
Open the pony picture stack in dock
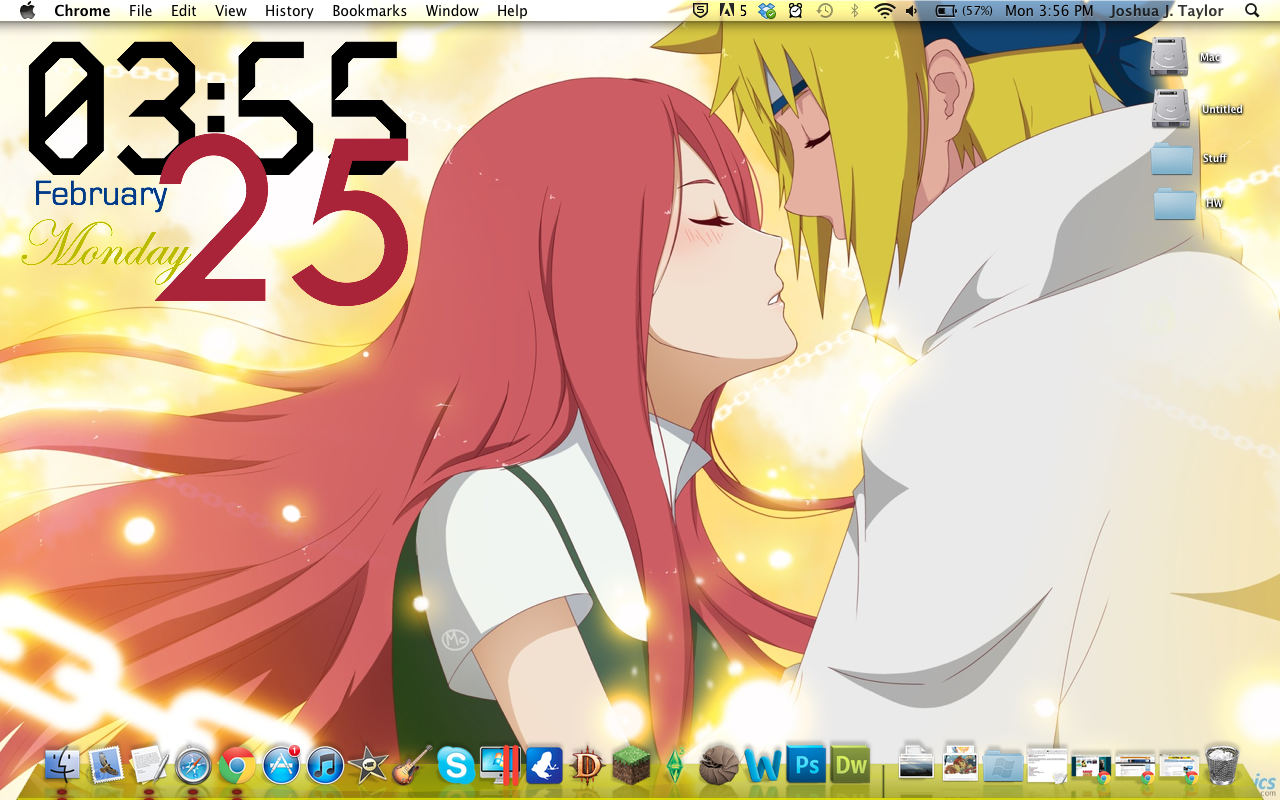coord(960,764)
